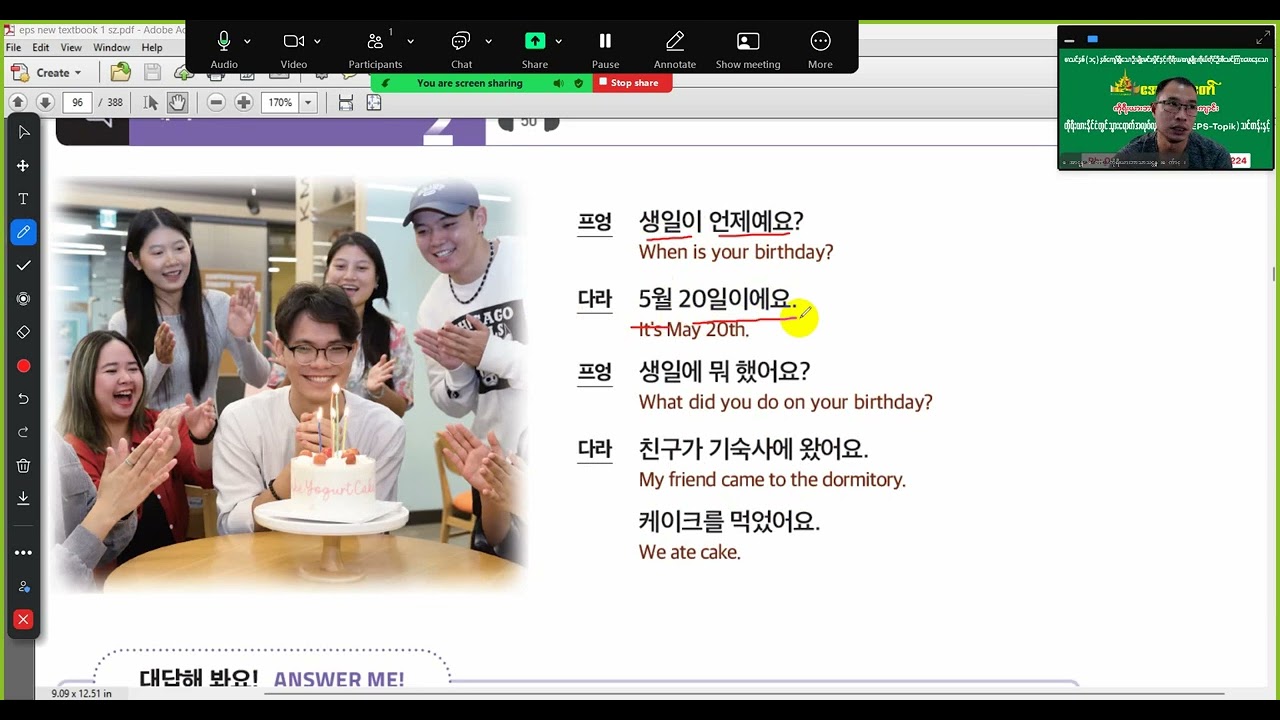Toggle the camera with the Video button
The height and width of the screenshot is (720, 1280).
[294, 48]
